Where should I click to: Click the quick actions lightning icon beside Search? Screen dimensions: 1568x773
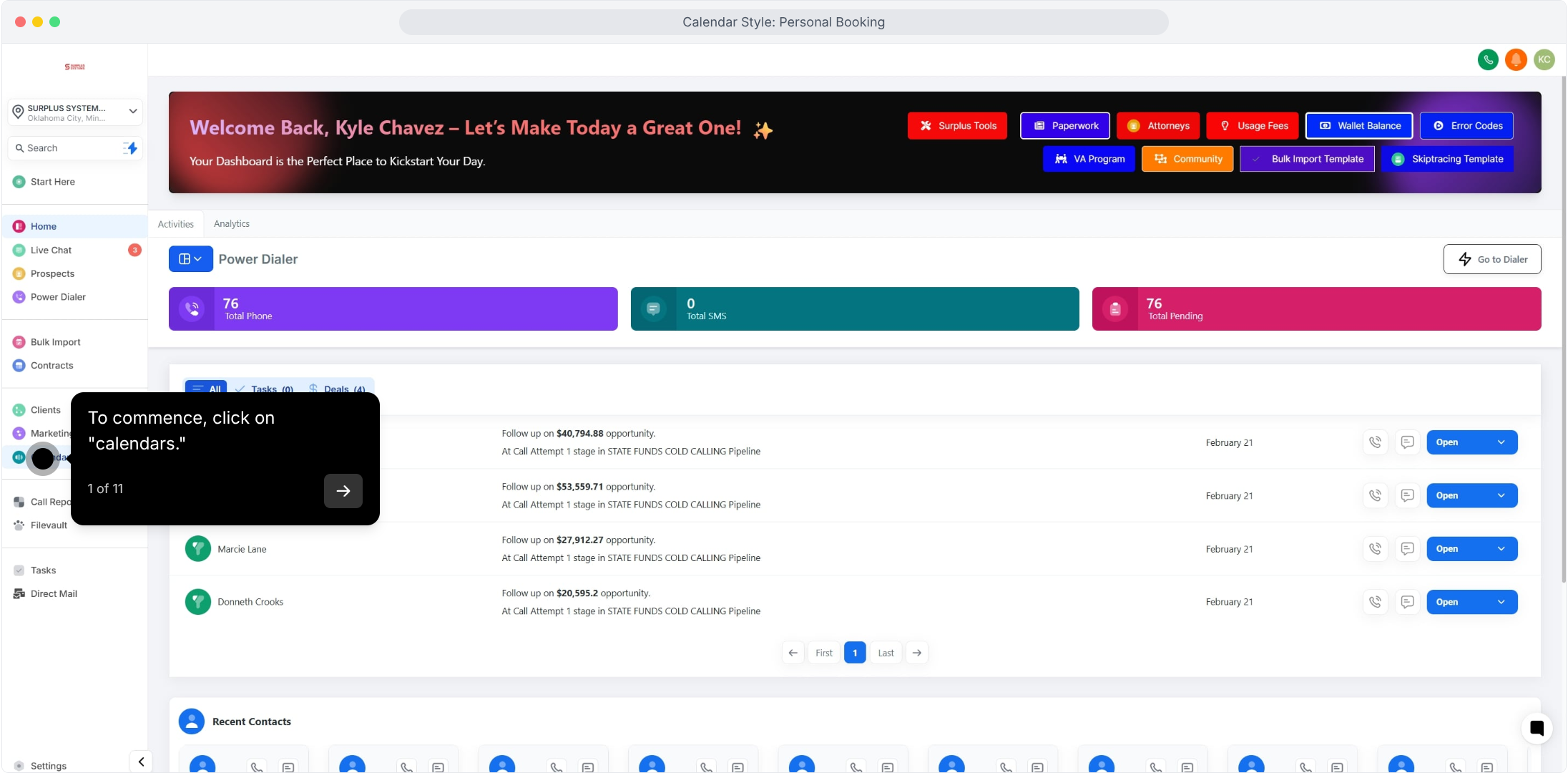[130, 148]
